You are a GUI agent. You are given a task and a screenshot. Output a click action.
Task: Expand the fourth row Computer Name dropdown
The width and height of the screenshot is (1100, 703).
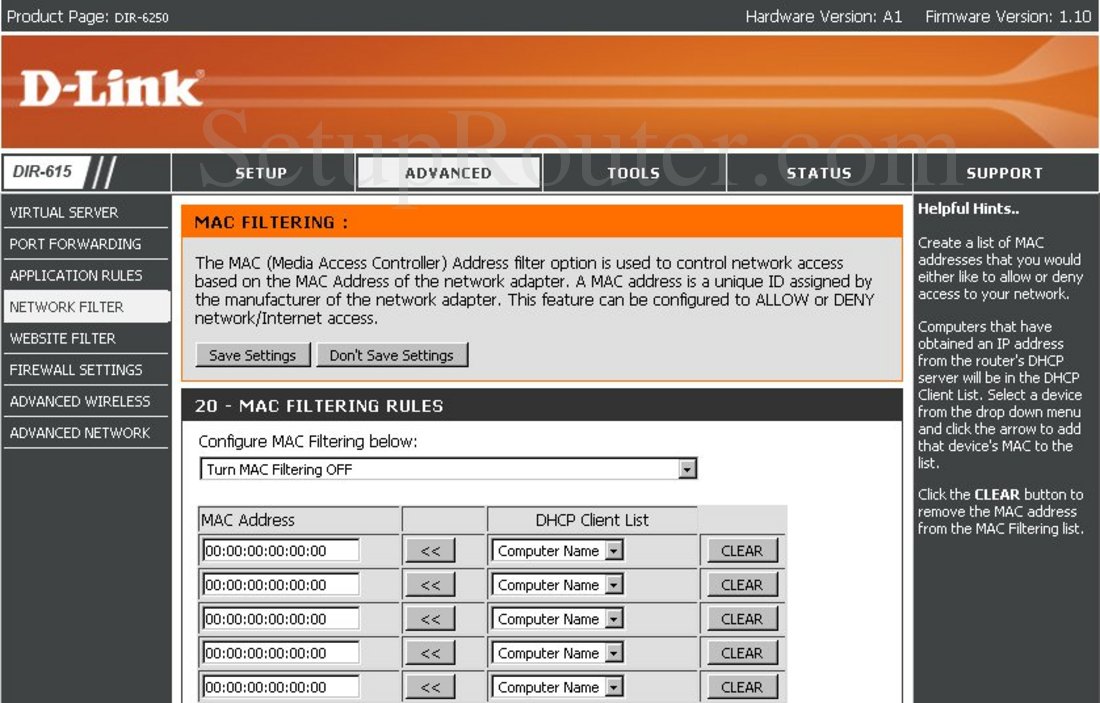(x=558, y=652)
